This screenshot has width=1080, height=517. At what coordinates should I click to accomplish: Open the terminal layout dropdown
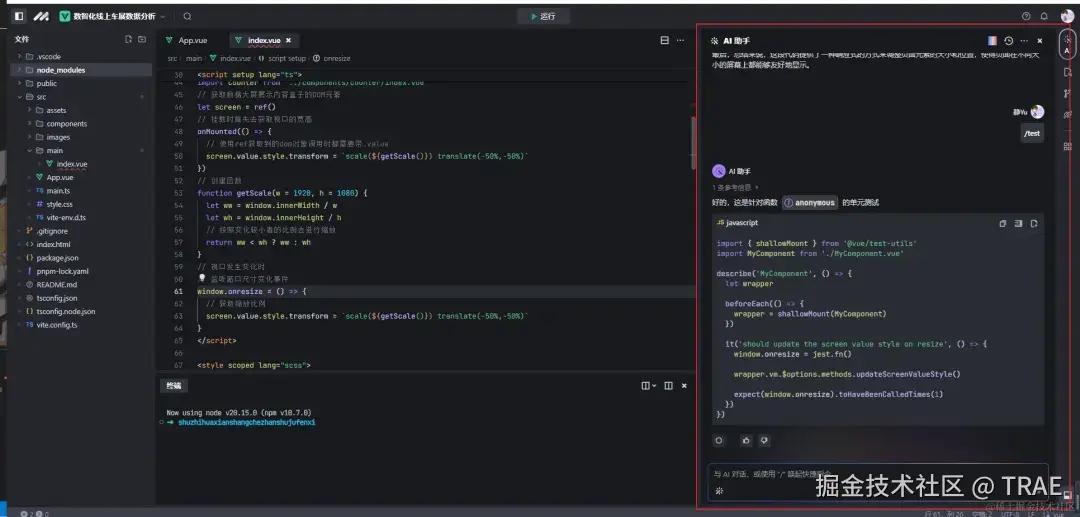(x=649, y=386)
